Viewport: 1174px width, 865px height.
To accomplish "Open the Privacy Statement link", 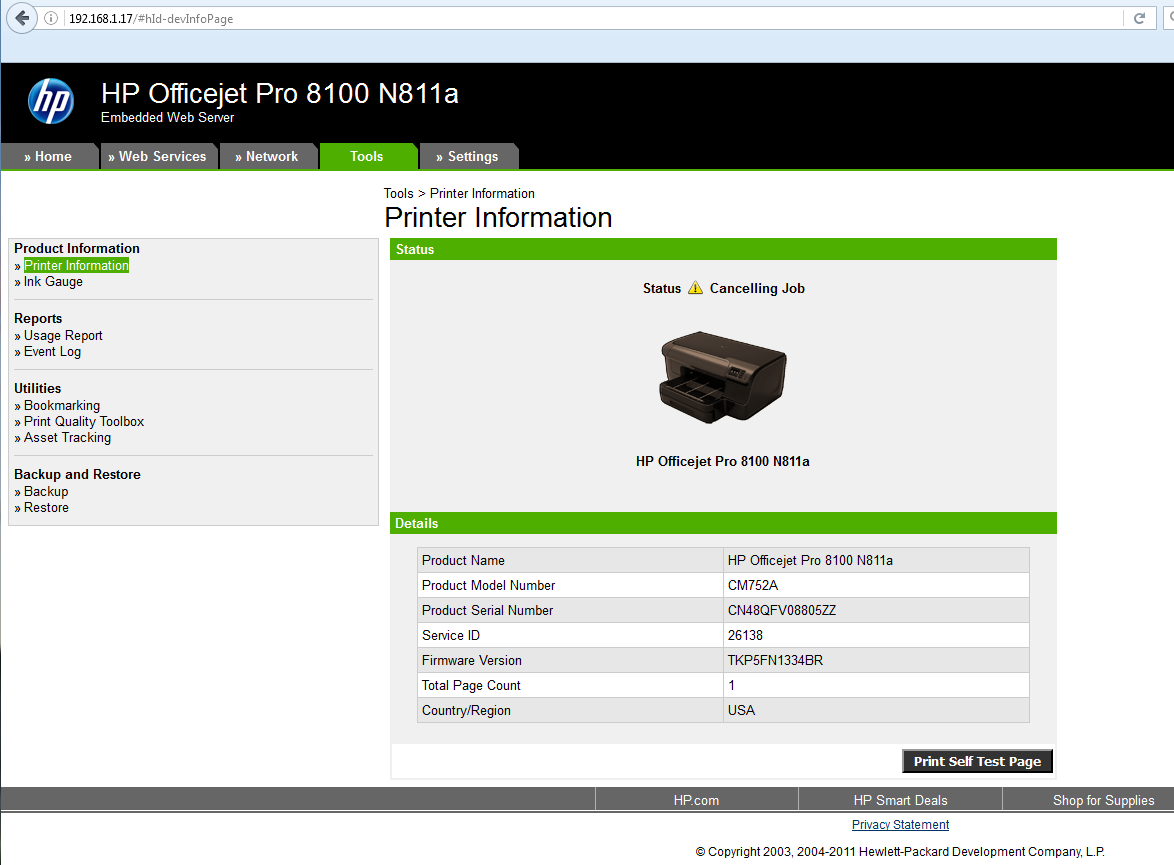I will (x=900, y=825).
